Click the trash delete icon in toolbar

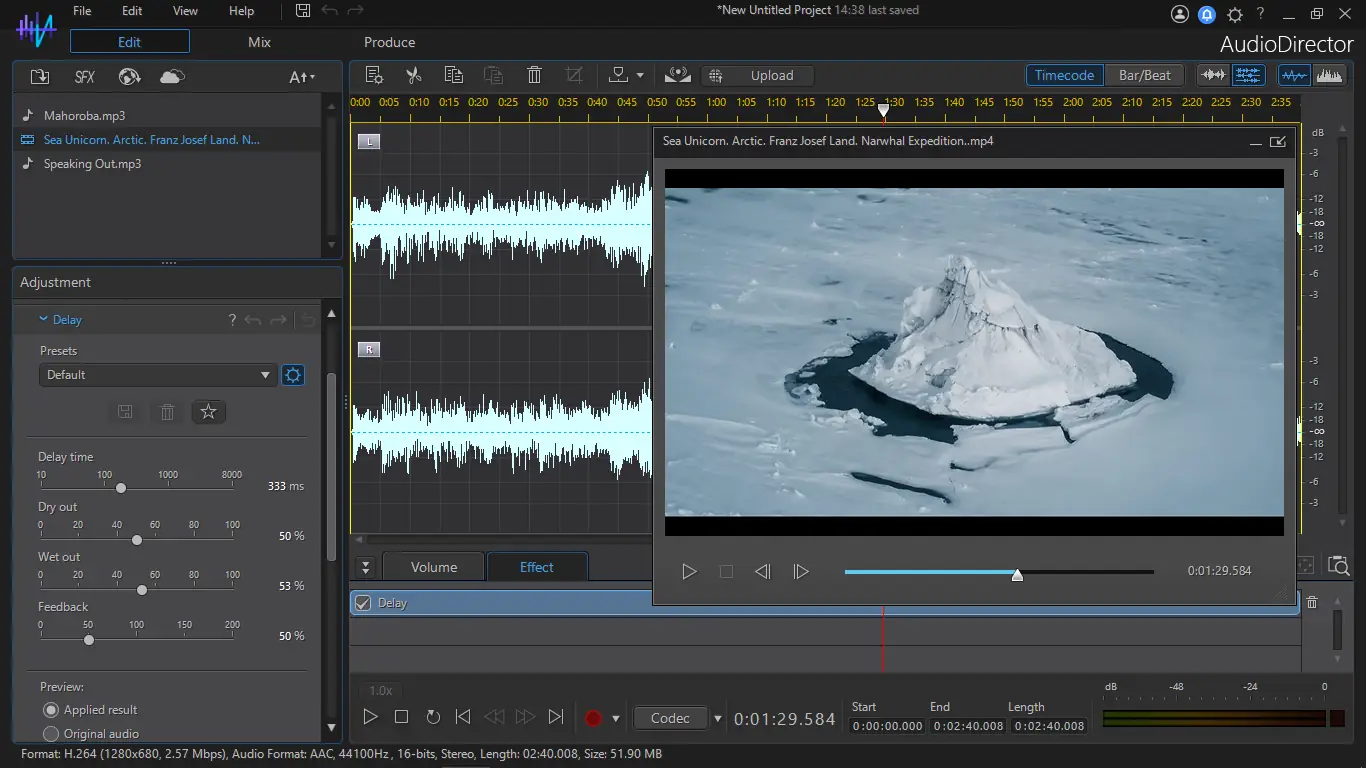point(534,75)
